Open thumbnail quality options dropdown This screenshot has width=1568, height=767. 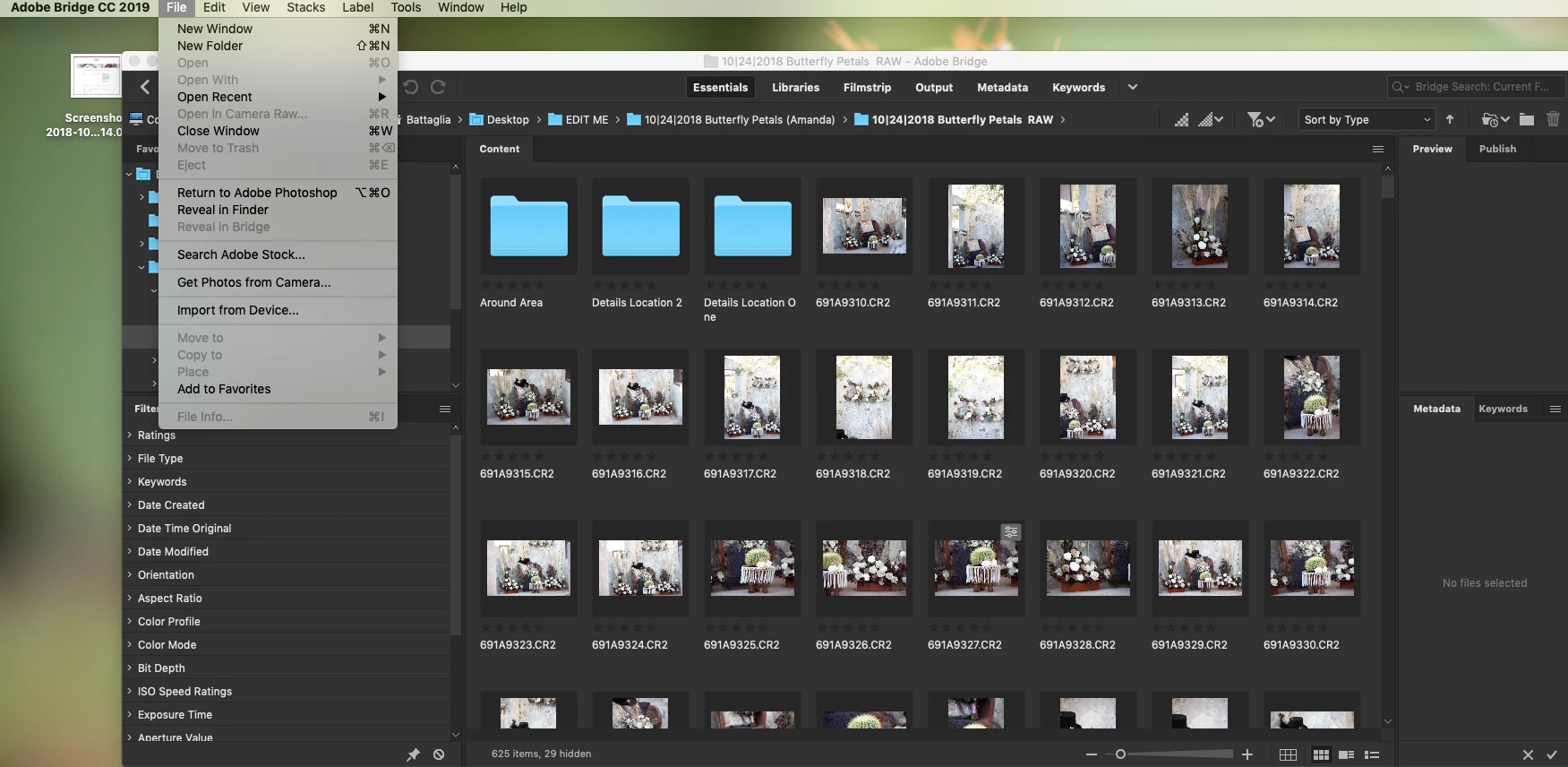coord(1211,119)
